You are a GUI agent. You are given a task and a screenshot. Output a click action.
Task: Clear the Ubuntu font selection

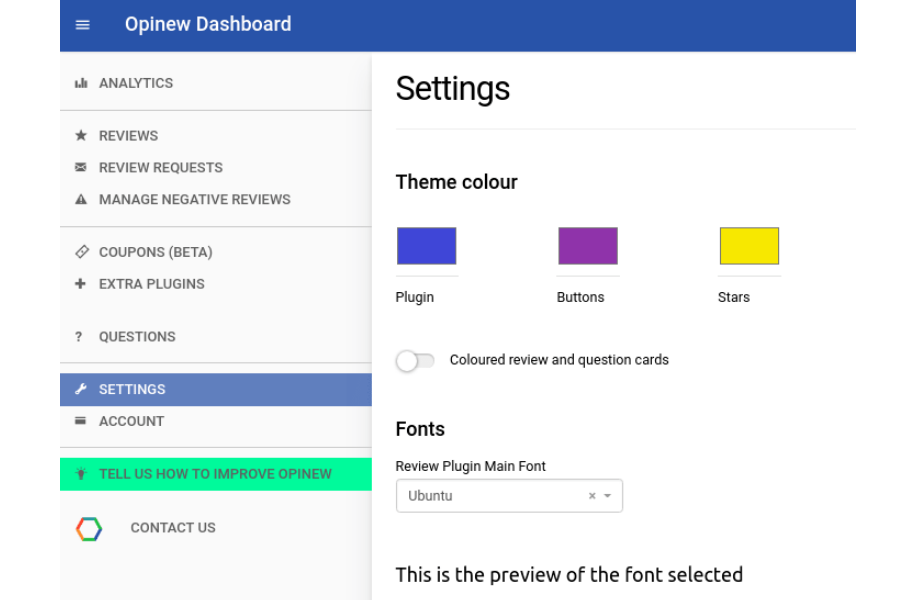pyautogui.click(x=592, y=496)
